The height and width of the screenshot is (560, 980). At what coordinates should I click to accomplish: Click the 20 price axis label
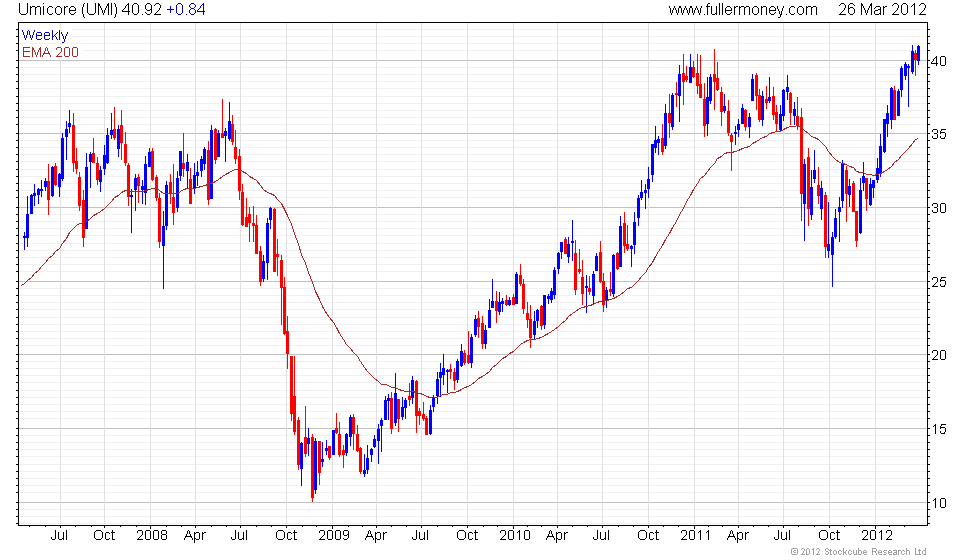point(938,355)
